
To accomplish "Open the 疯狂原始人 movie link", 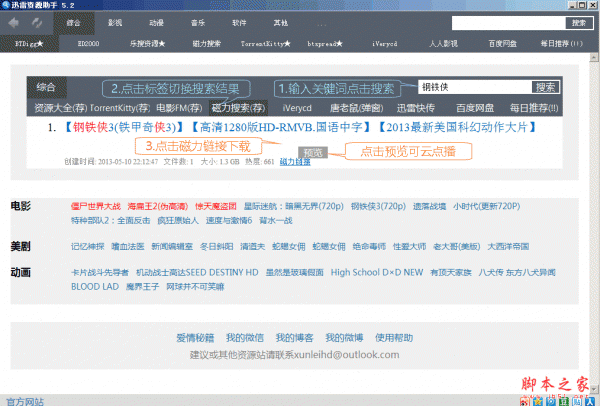I will pos(178,220).
